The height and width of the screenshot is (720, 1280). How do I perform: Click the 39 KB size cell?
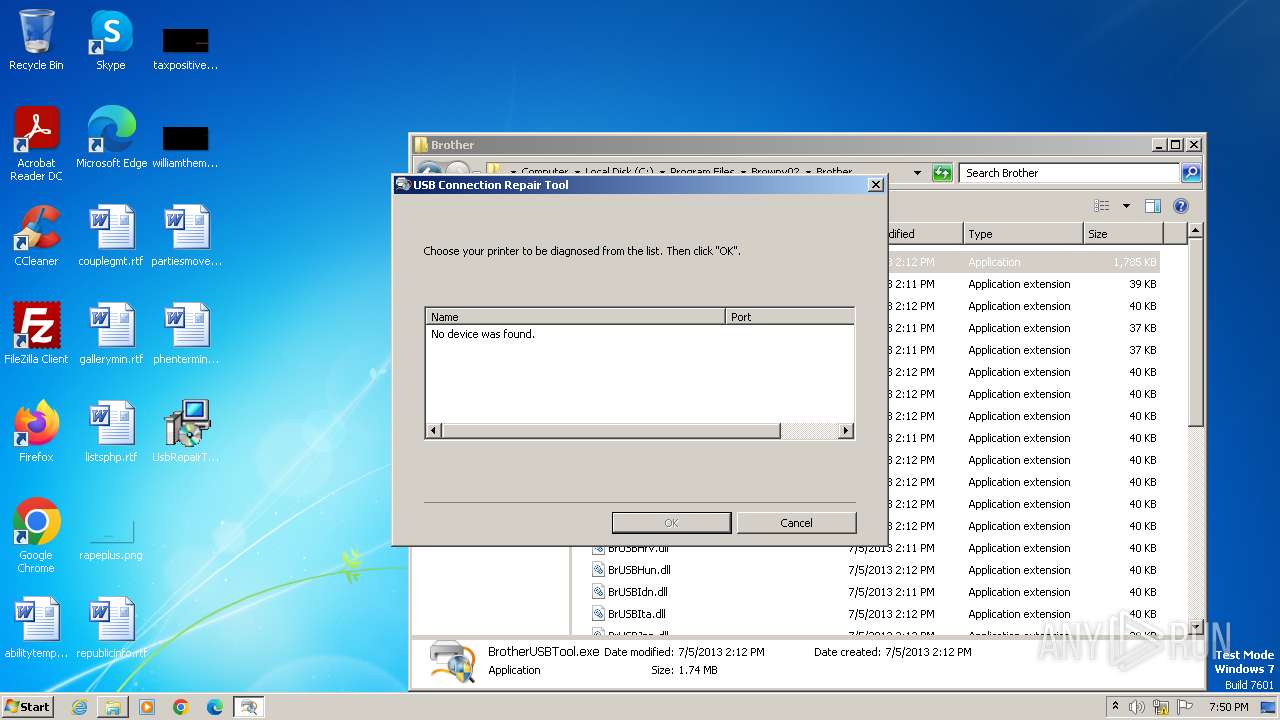(x=1142, y=284)
